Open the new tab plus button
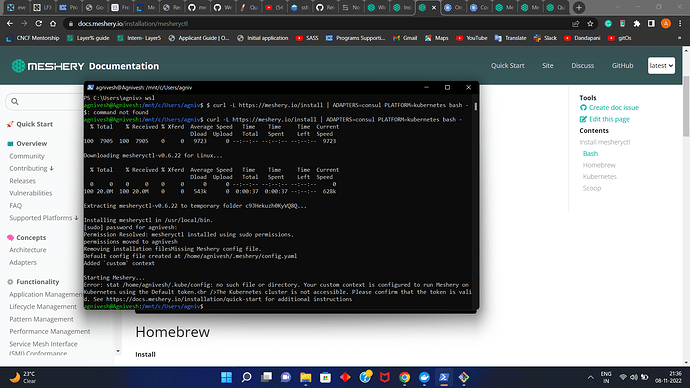 pos(579,7)
